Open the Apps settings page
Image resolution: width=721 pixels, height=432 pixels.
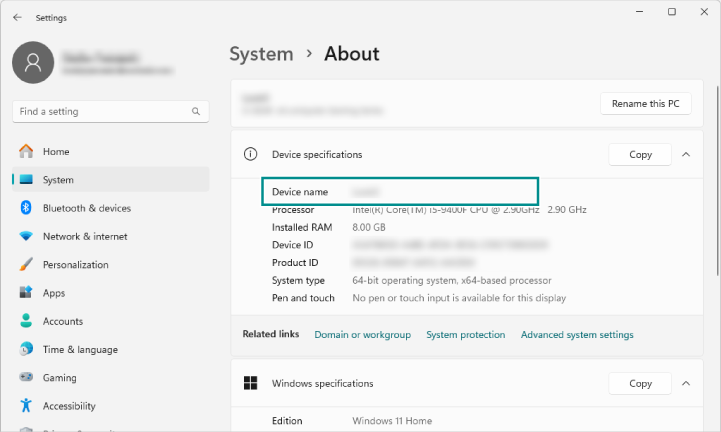point(55,293)
